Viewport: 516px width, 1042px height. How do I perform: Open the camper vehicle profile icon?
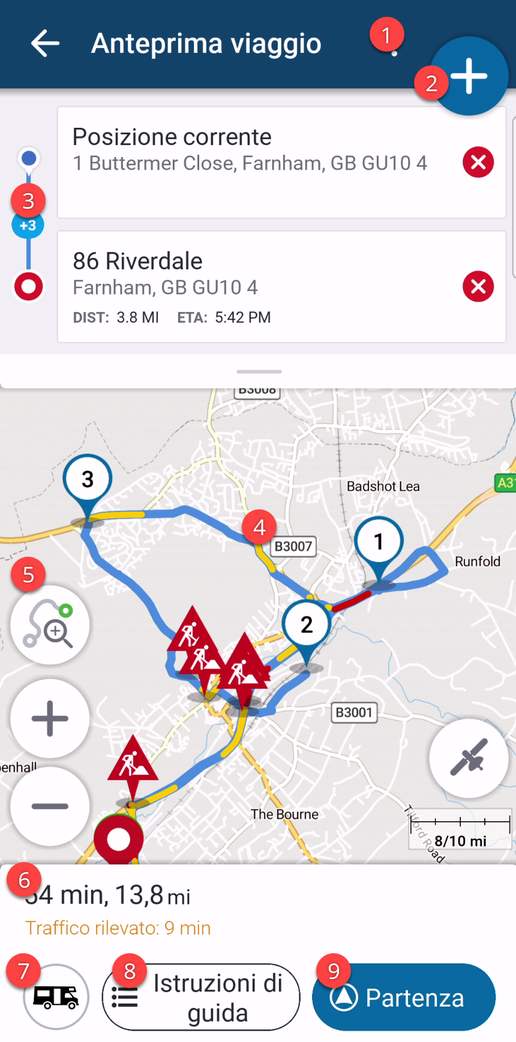[x=56, y=997]
